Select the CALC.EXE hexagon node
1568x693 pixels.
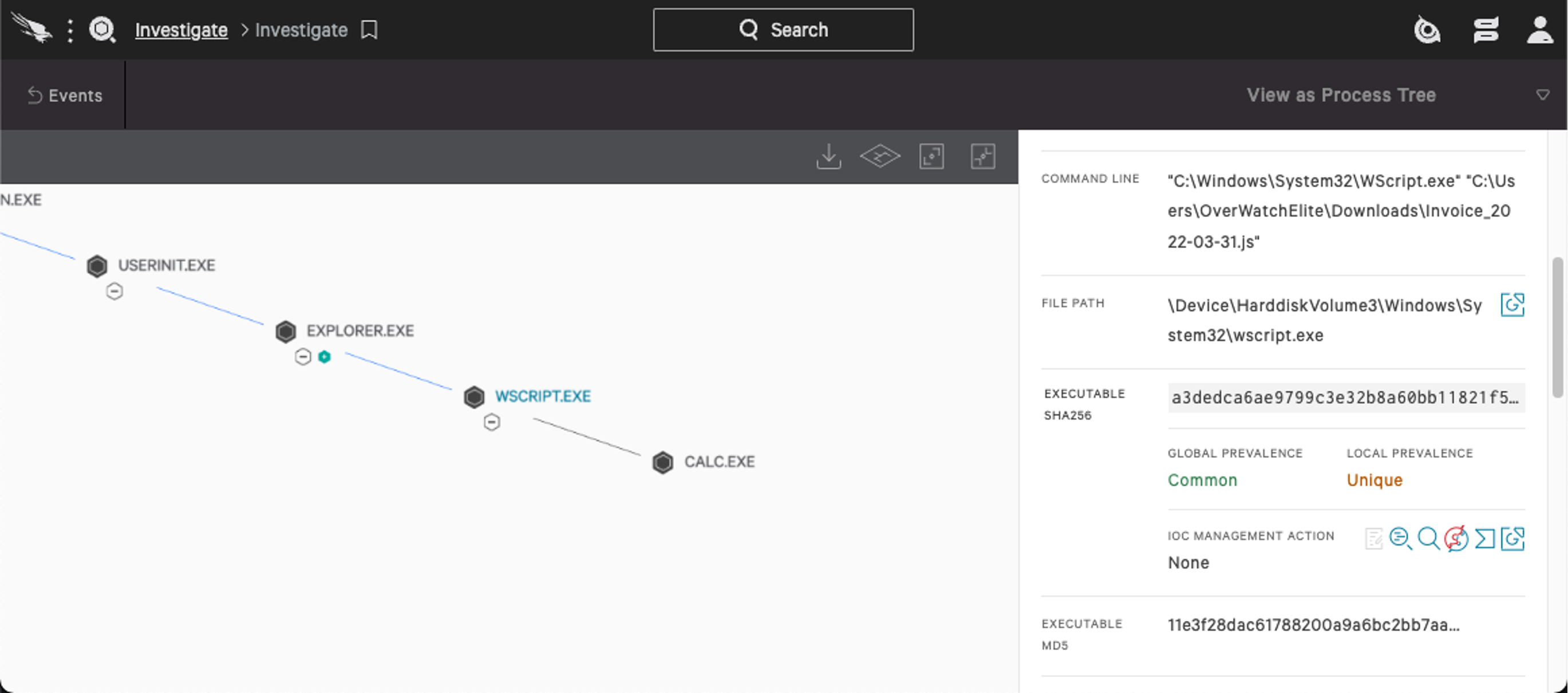point(663,462)
